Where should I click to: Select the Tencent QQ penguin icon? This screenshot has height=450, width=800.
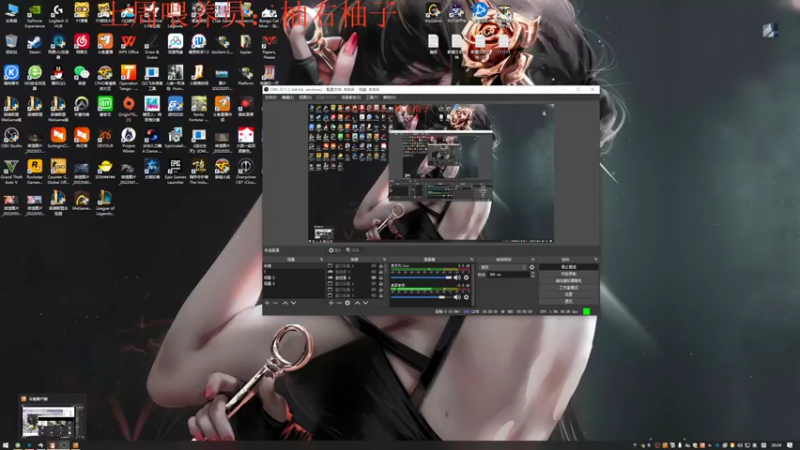point(58,73)
